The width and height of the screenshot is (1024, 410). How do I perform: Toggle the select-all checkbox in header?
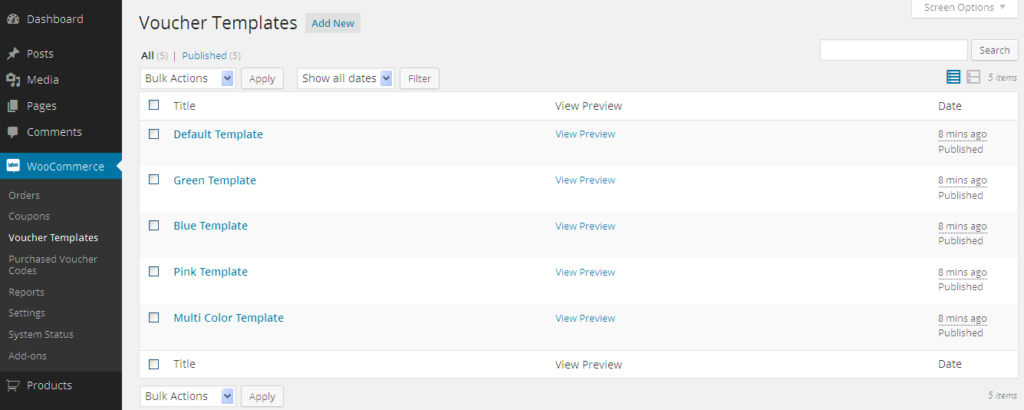(154, 105)
